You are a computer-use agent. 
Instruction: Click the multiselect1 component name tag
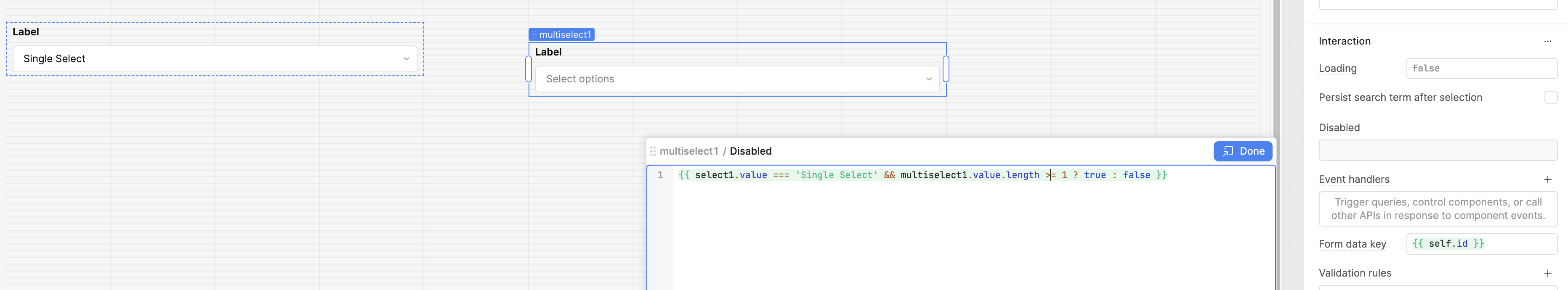[561, 34]
